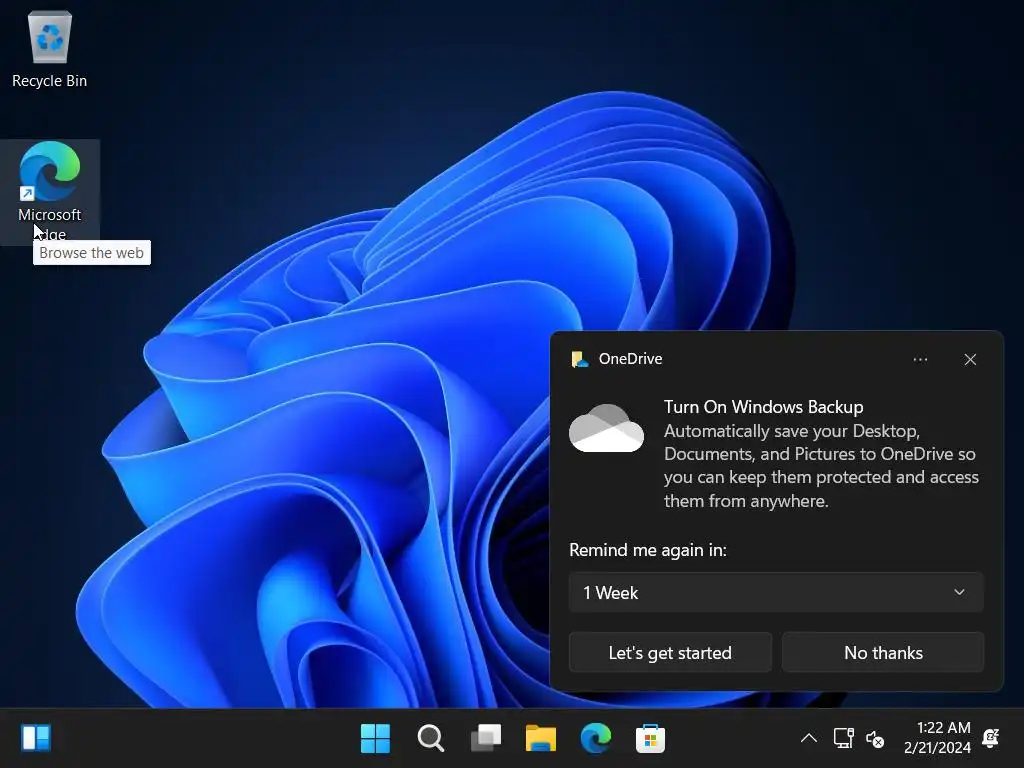The width and height of the screenshot is (1024, 768).
Task: Click the Remind me again in label
Action: pos(648,550)
